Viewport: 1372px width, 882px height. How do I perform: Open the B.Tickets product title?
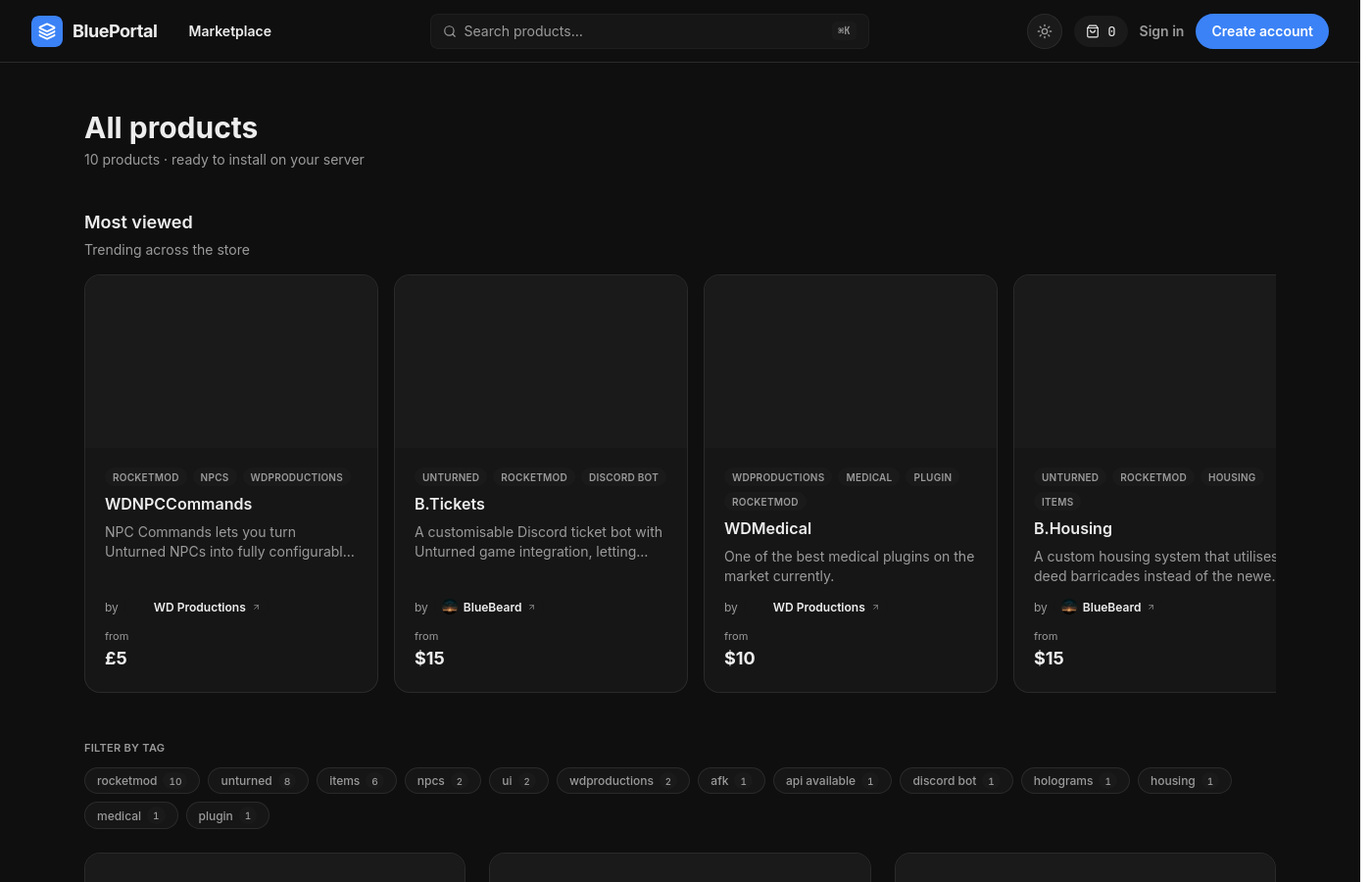[x=450, y=504]
